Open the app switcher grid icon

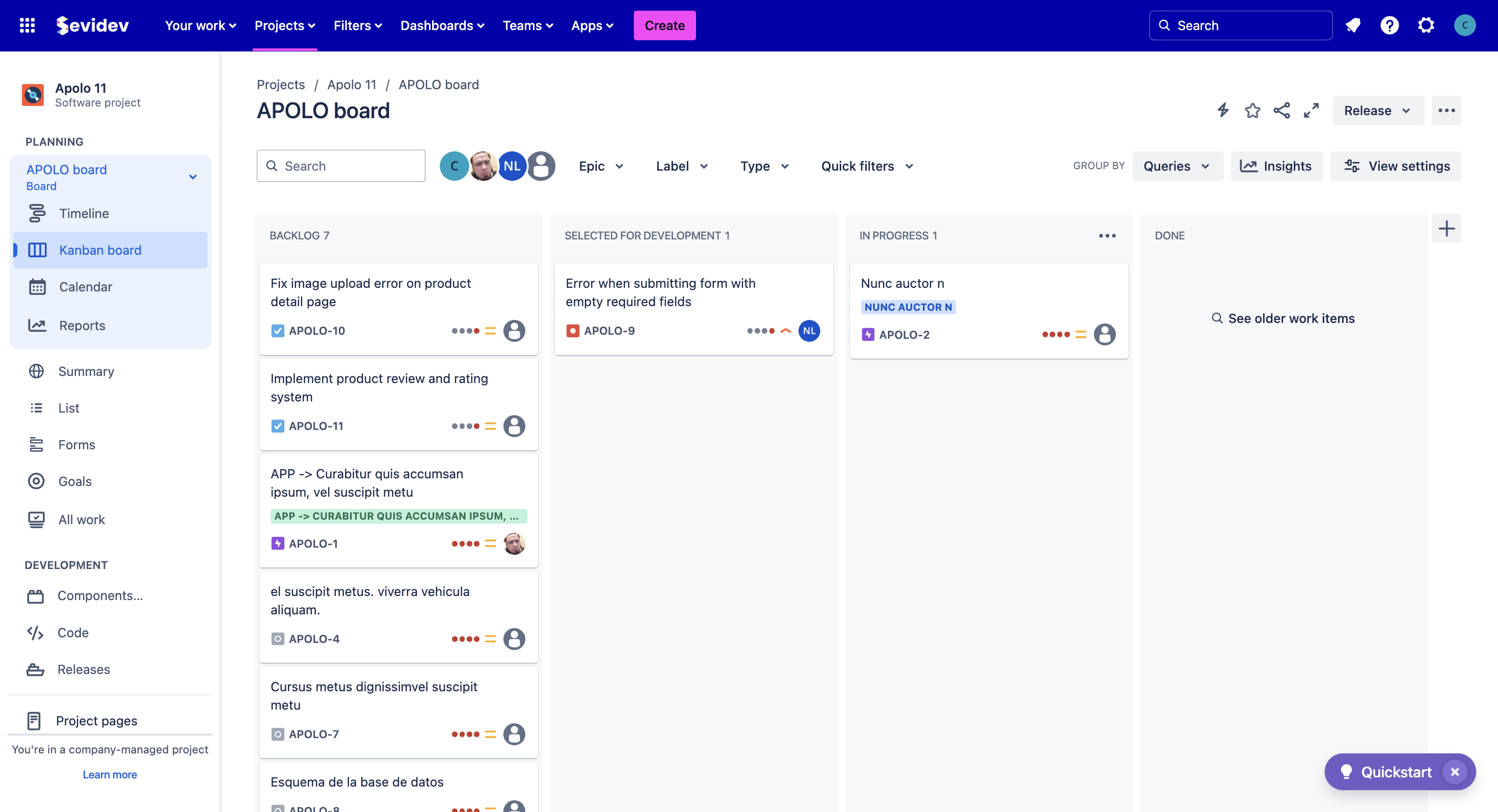tap(28, 25)
